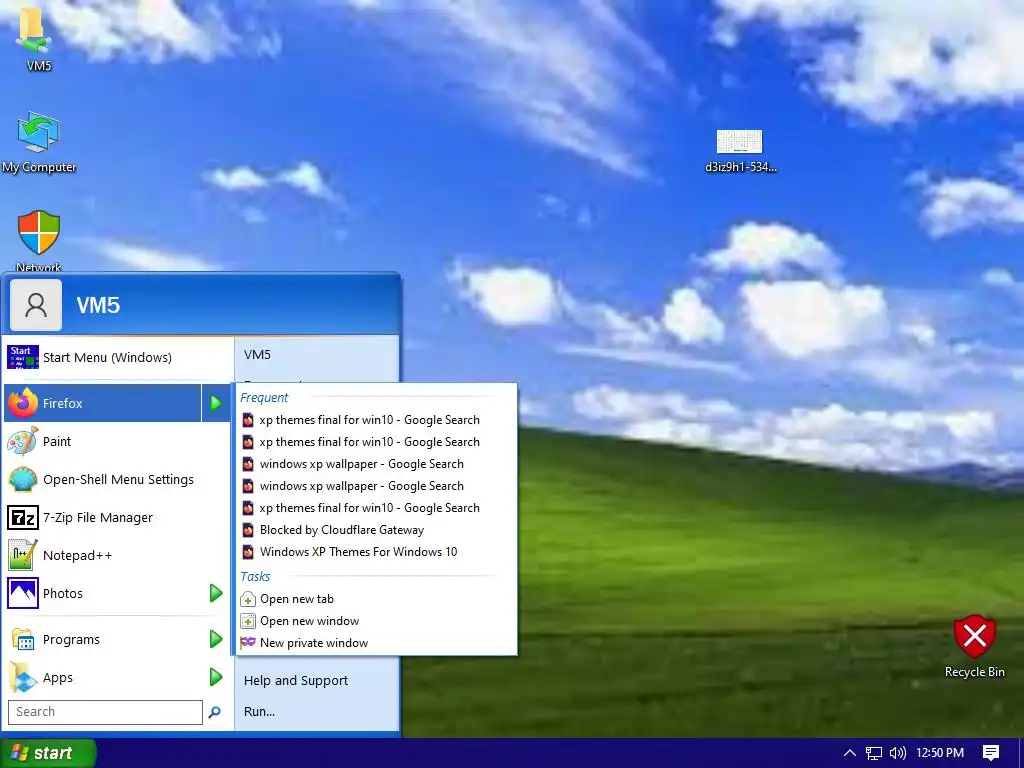Launch Start Menu (Windows) entry
Screen dimensions: 1024x768
pos(118,357)
